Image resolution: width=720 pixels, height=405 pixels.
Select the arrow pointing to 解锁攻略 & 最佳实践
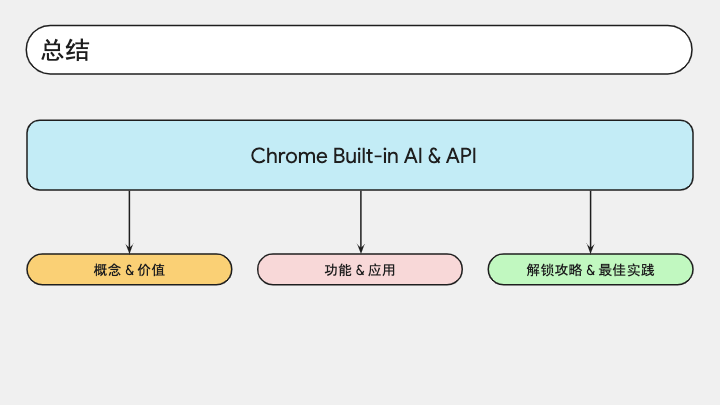pyautogui.click(x=591, y=222)
